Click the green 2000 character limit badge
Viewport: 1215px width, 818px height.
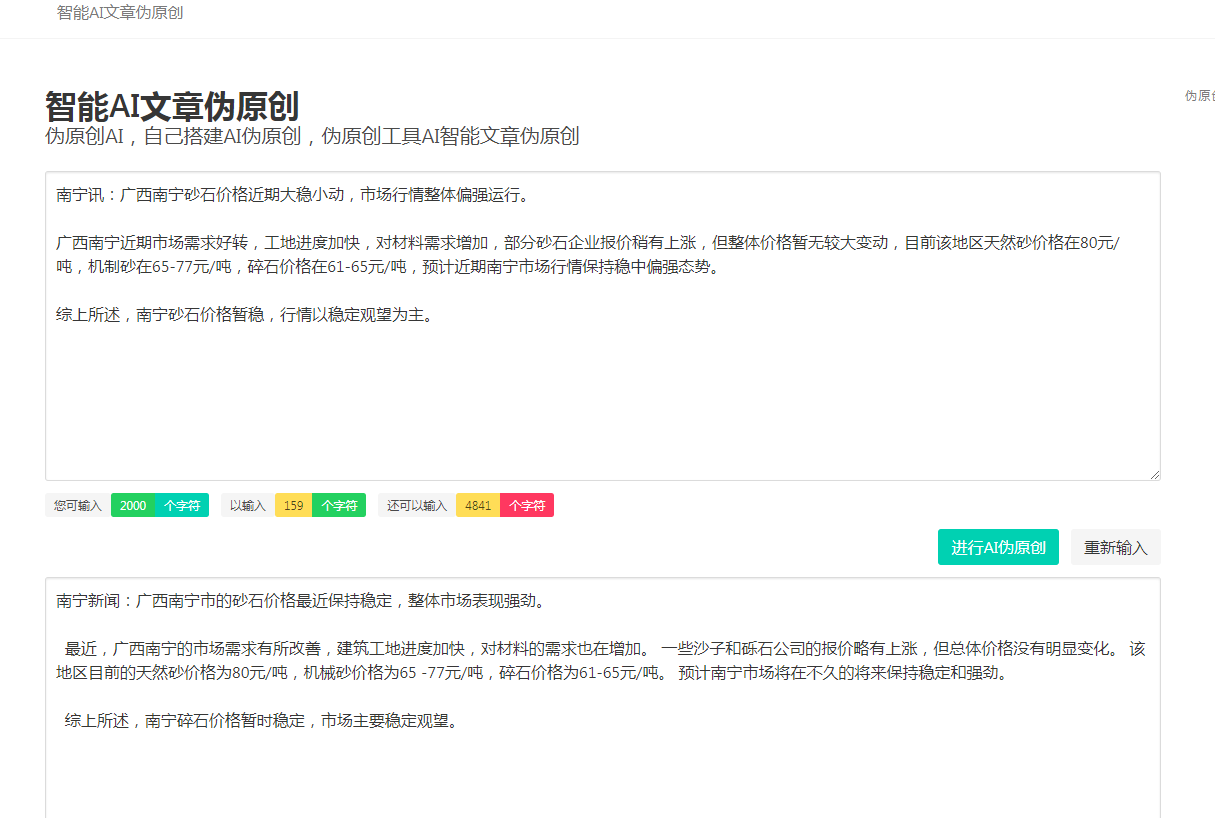click(133, 506)
